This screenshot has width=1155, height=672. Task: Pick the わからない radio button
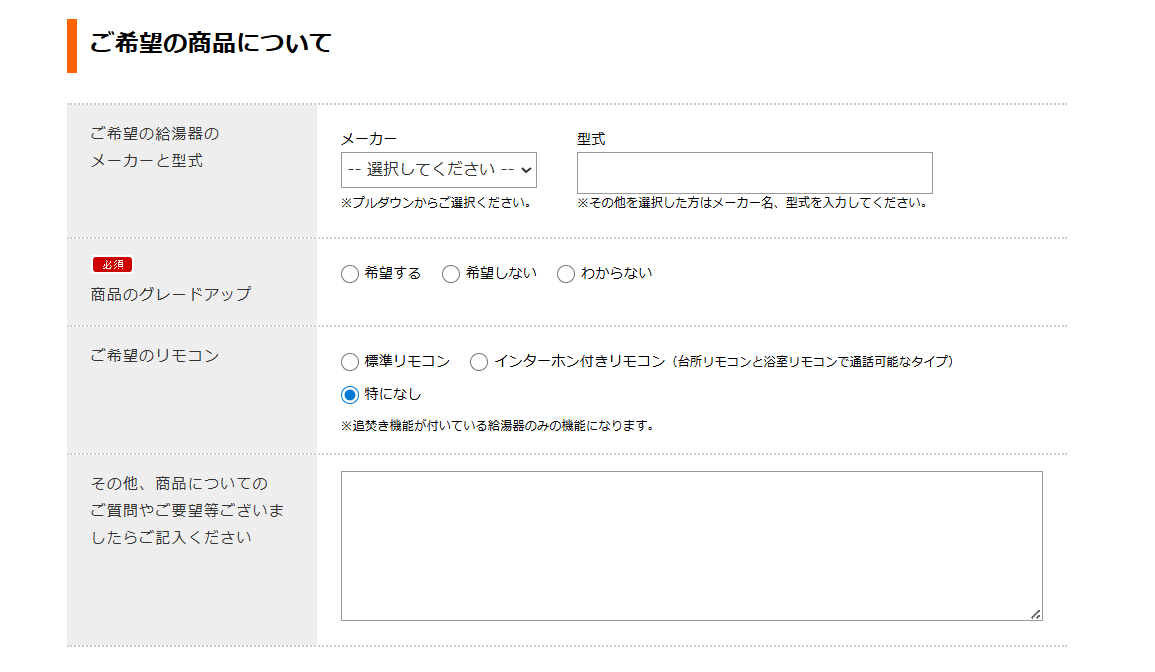[x=566, y=274]
